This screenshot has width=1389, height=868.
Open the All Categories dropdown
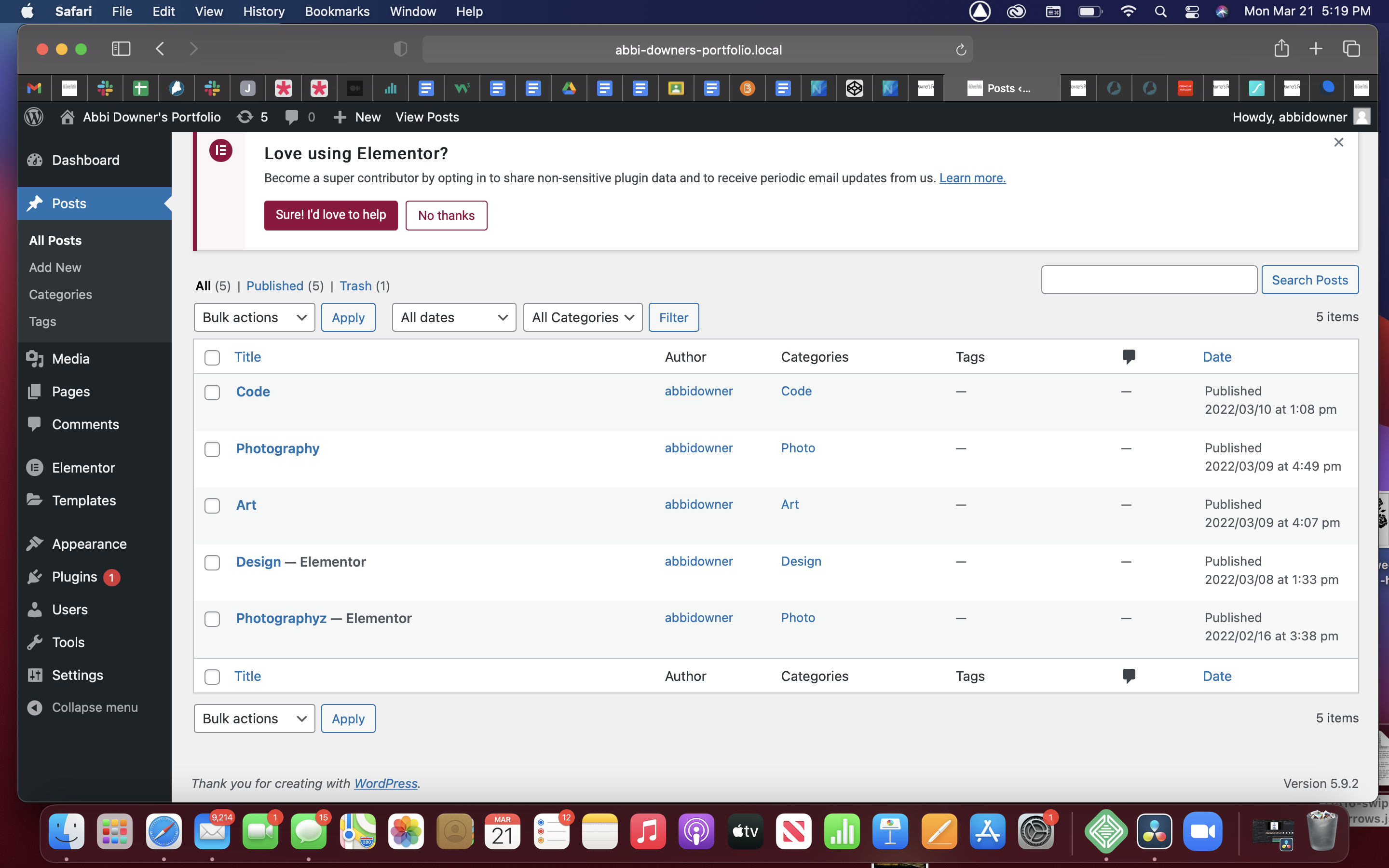coord(582,317)
